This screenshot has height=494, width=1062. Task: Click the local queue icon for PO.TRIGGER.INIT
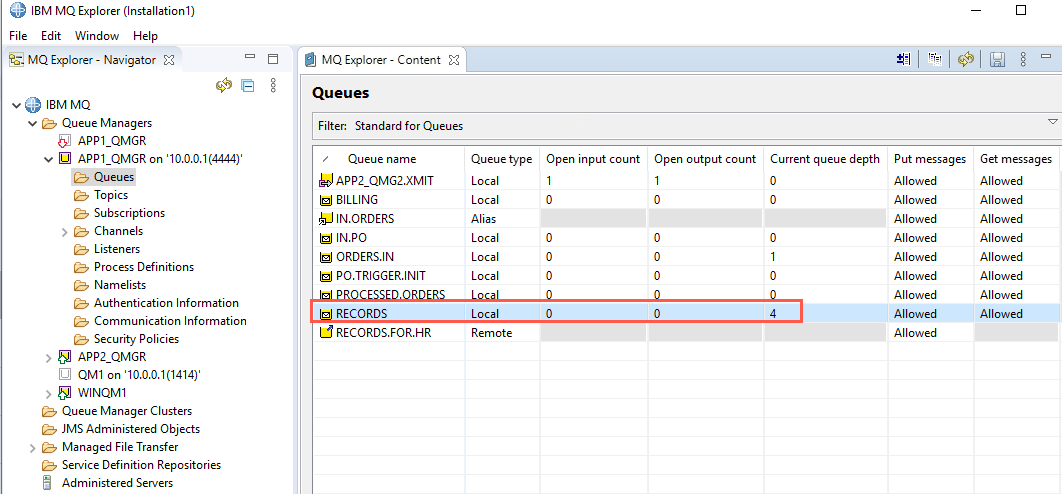click(326, 276)
